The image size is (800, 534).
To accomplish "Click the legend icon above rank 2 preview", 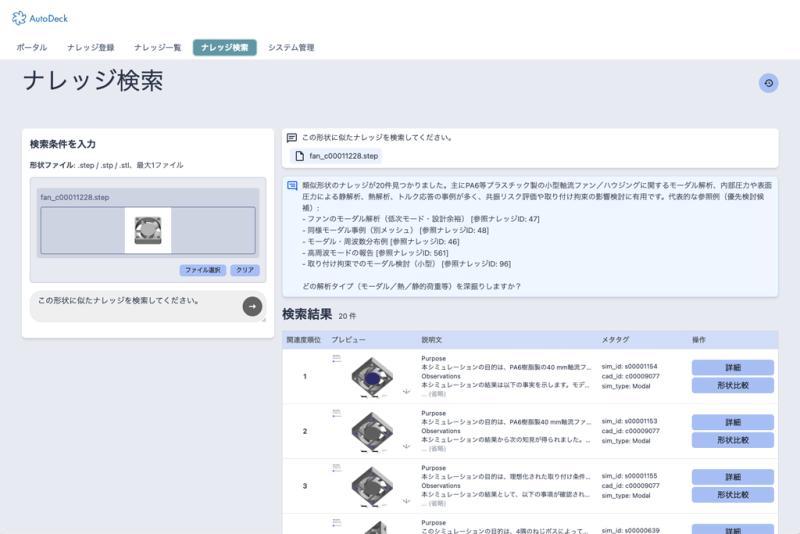I will coord(336,413).
